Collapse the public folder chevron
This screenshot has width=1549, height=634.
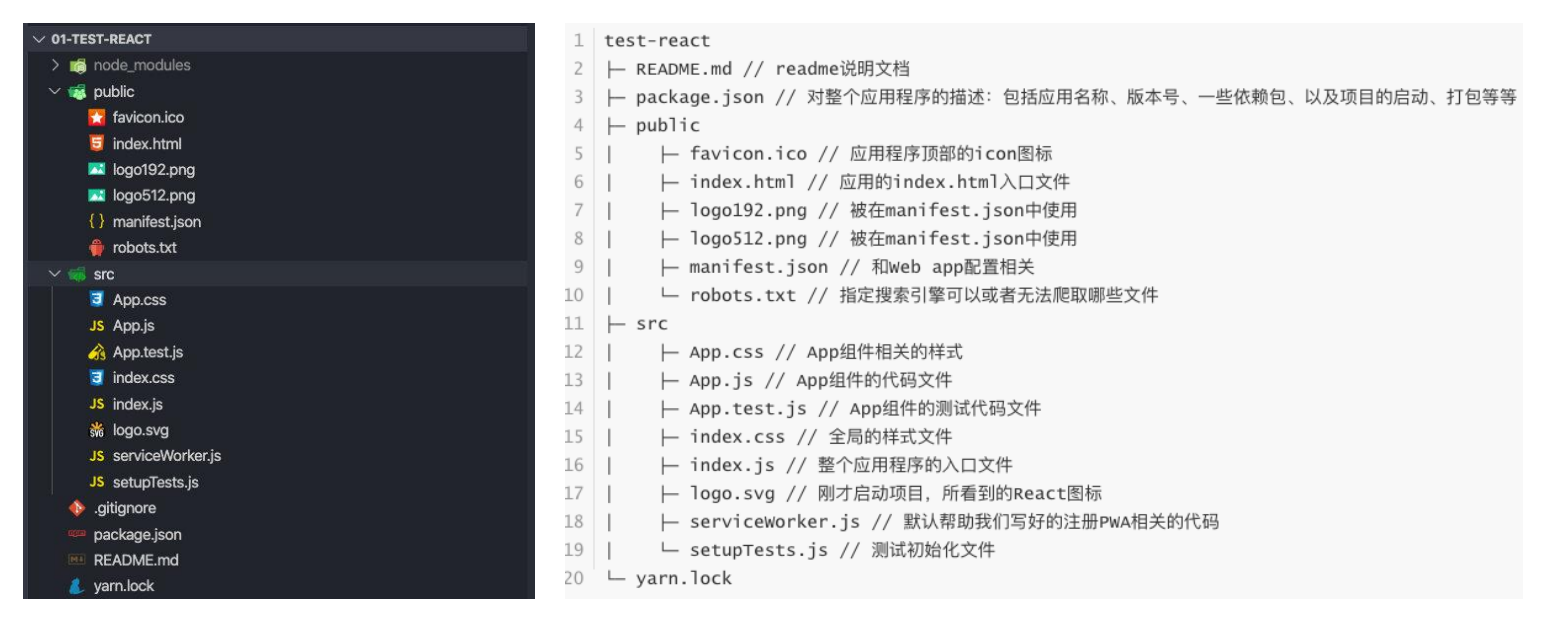click(x=56, y=91)
